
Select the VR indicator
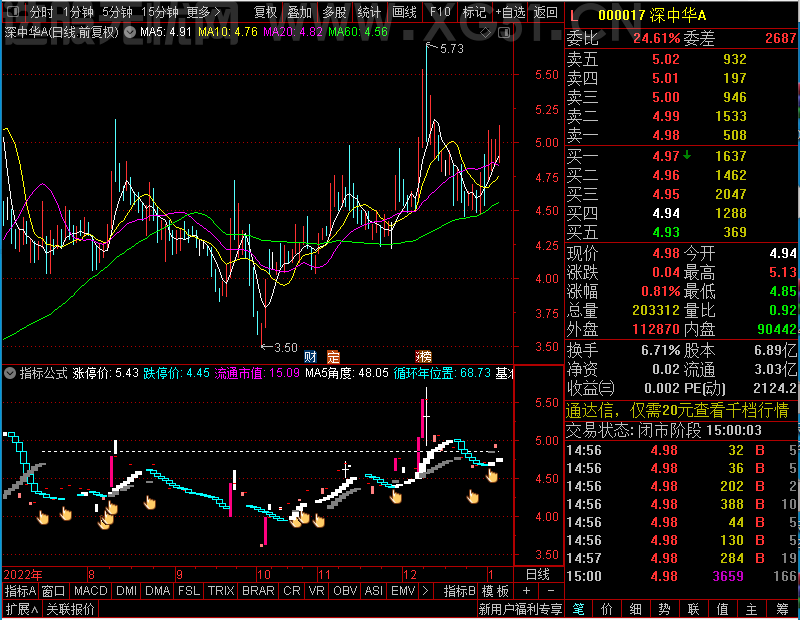[x=316, y=591]
